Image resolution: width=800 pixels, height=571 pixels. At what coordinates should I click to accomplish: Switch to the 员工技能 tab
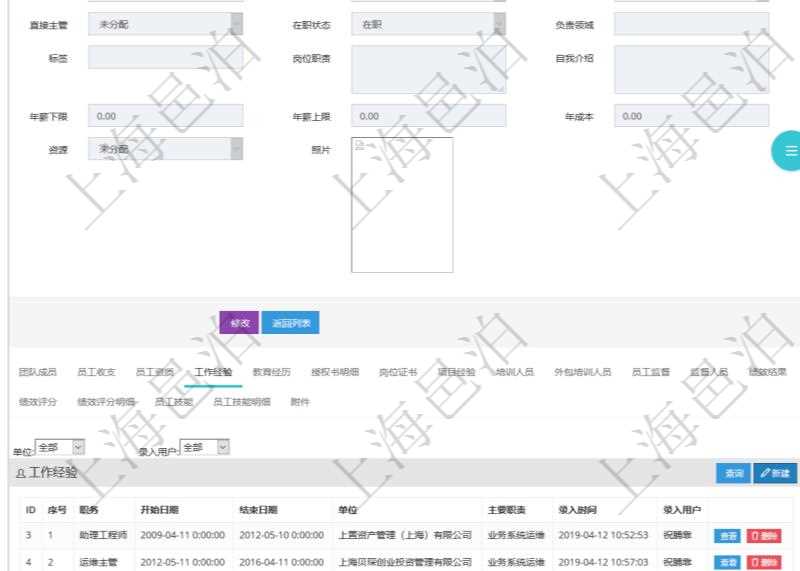(173, 402)
